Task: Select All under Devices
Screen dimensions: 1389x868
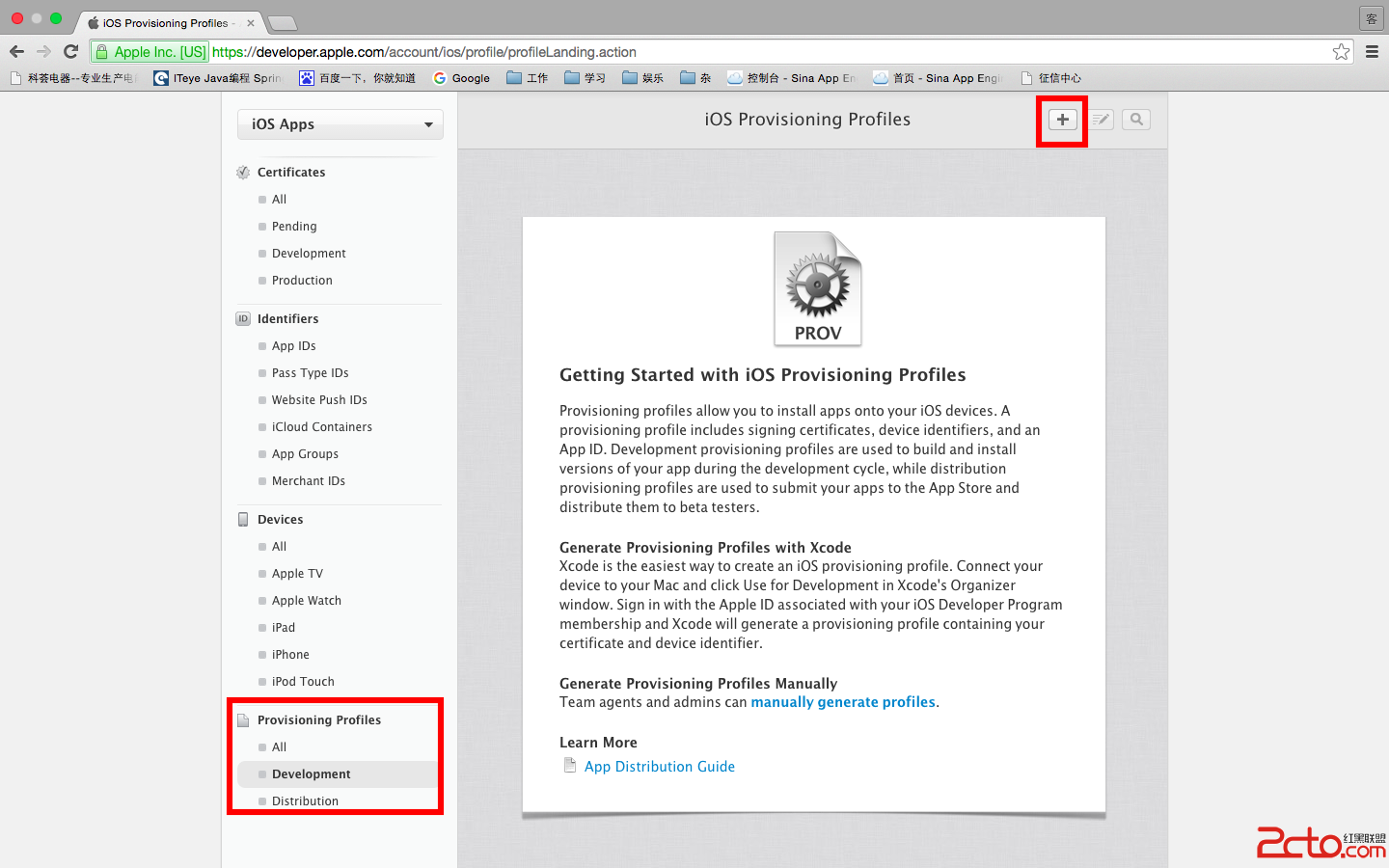Action: 279,547
